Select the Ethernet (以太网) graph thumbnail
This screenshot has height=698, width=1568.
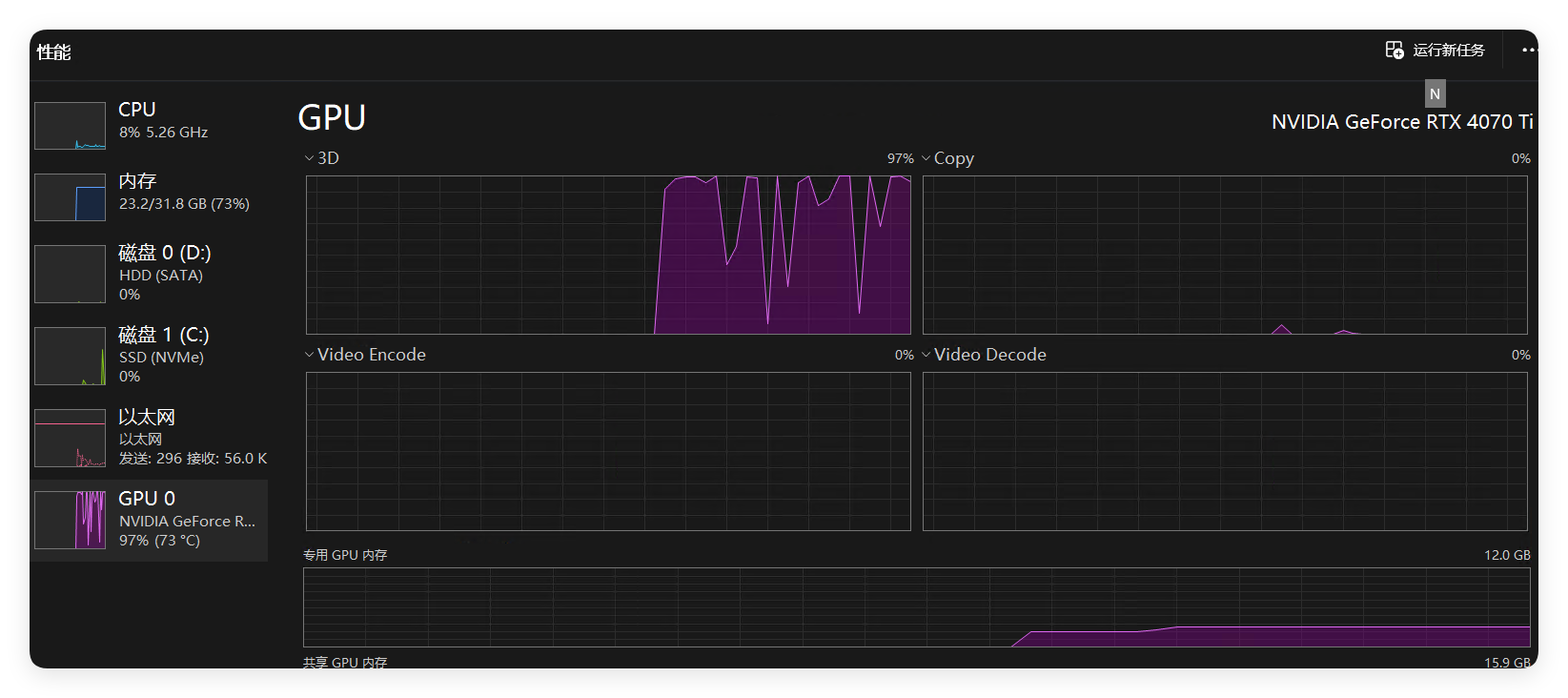tap(70, 438)
